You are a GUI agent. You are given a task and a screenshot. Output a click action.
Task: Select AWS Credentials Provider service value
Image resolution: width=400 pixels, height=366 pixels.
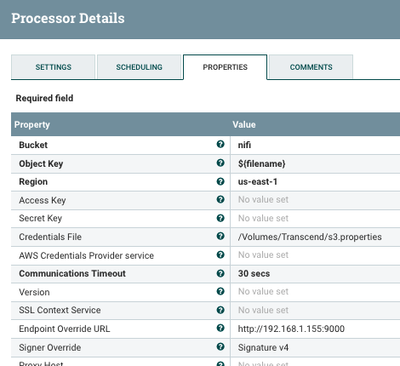pos(315,255)
